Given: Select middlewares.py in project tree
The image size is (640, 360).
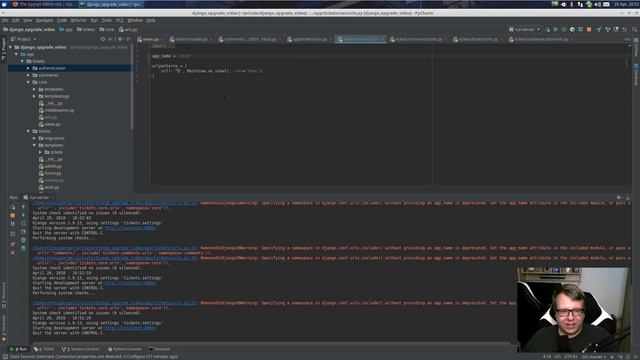Looking at the screenshot, I should coord(57,110).
